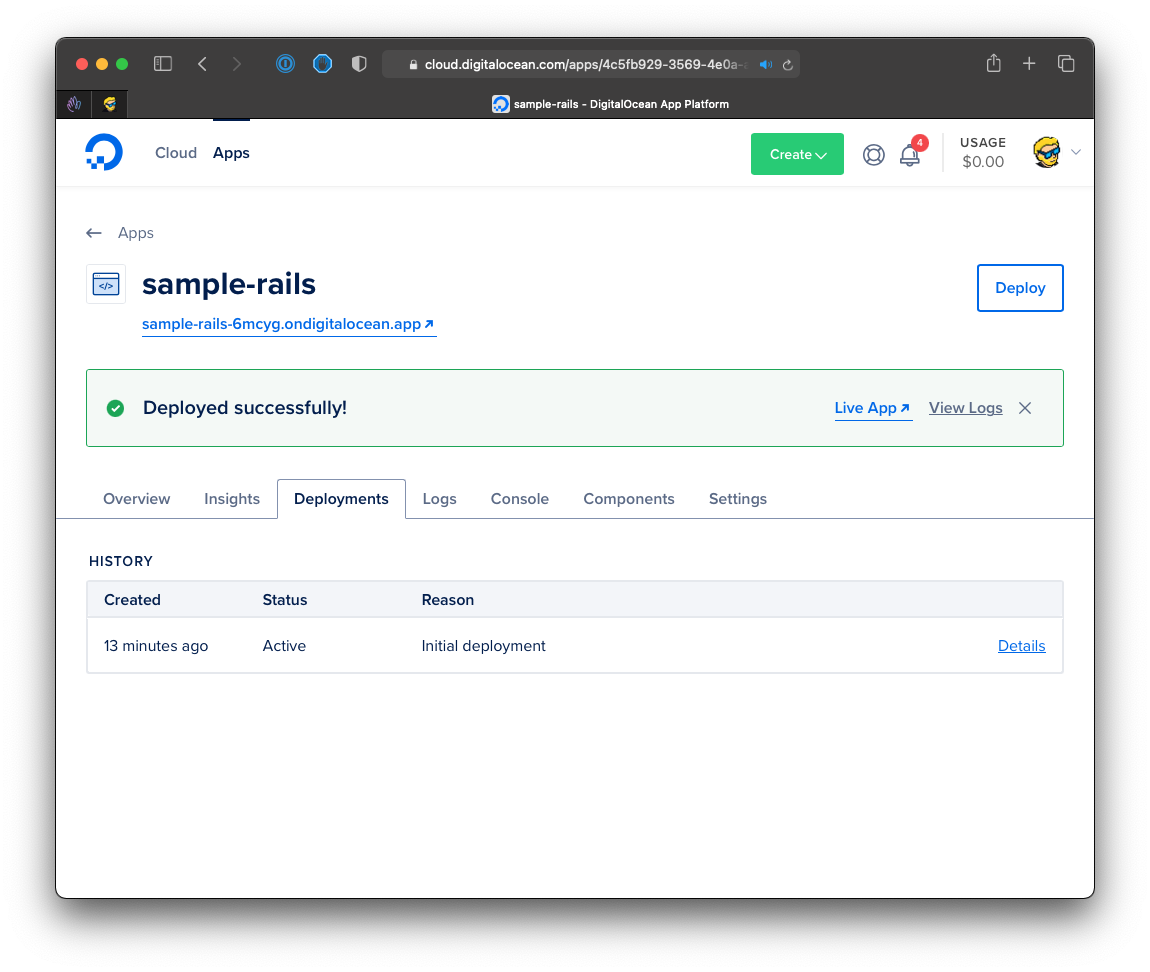Viewport: 1150px width, 972px height.
Task: Show tab overview icon
Action: point(1066,64)
